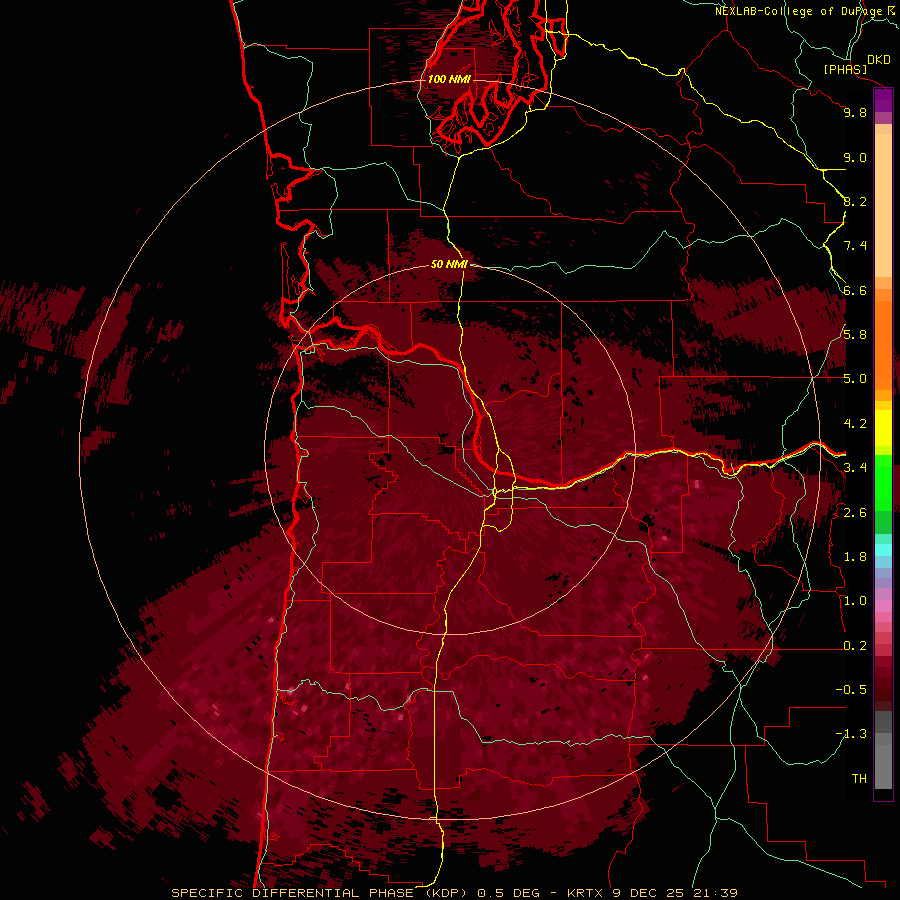Click the 0.2 value on the colorbar
Screen dimensions: 900x900
855,646
